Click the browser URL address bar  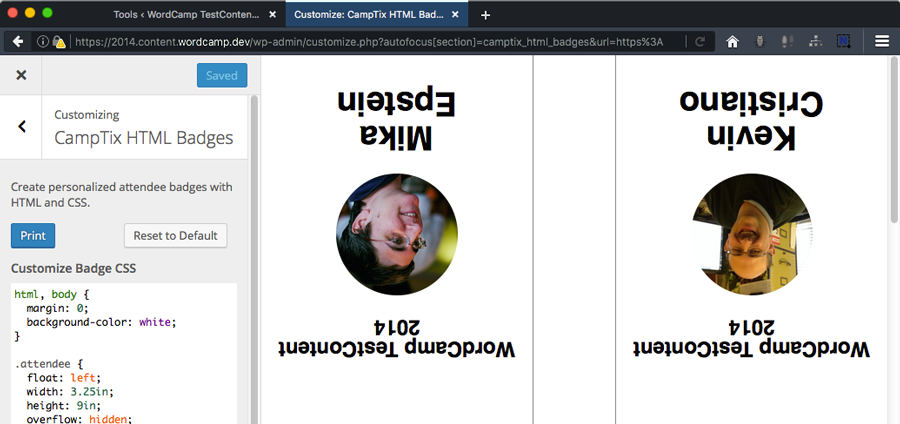coord(367,42)
